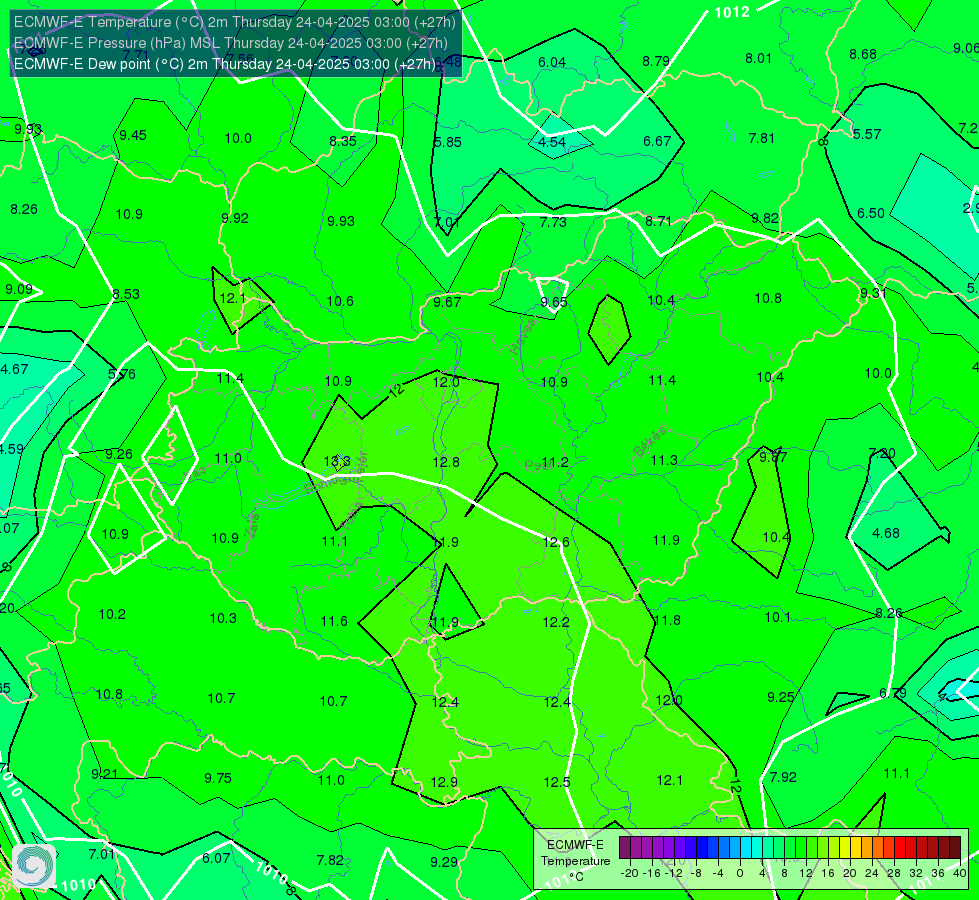Click the 9.87 temperature value

[773, 457]
